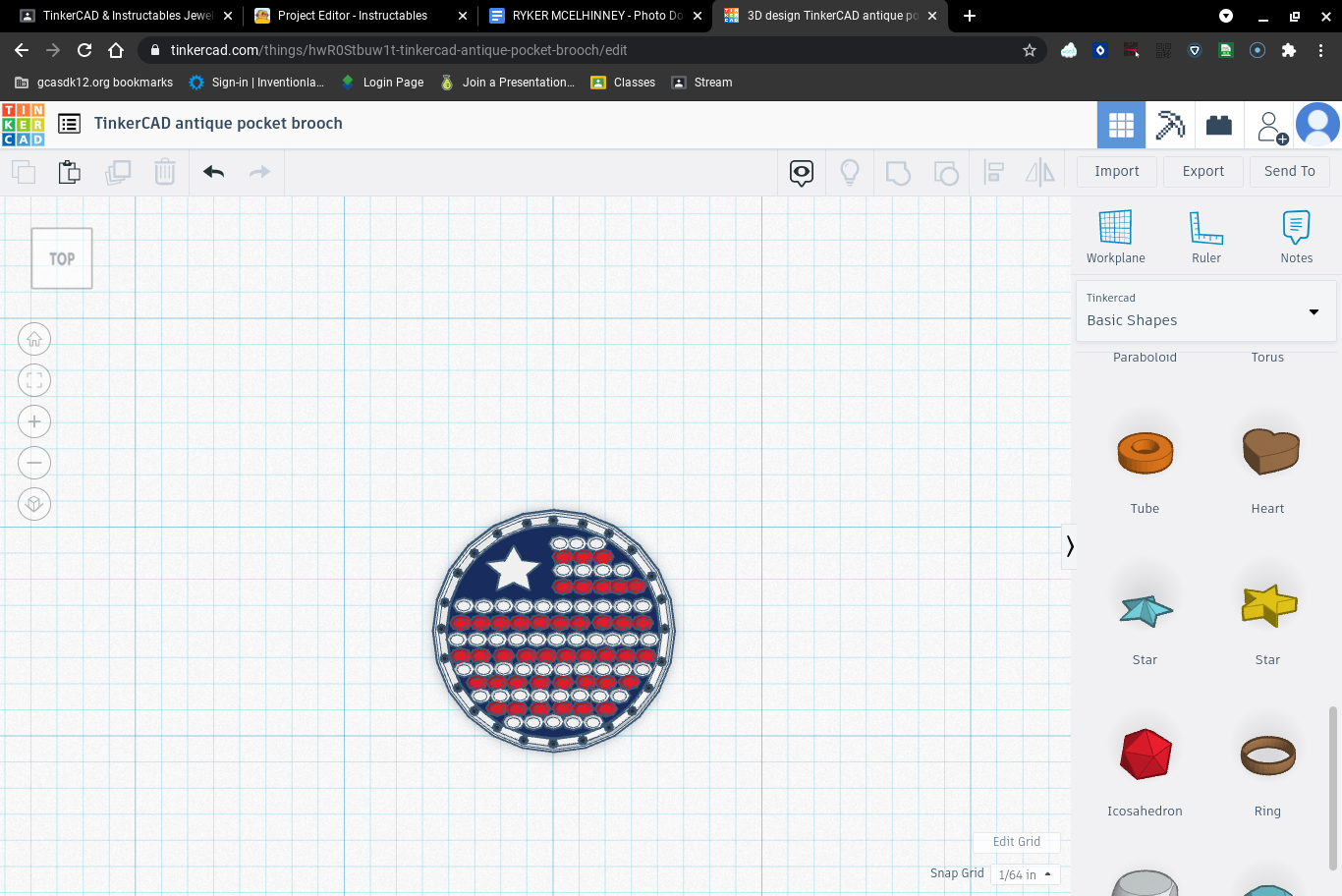Viewport: 1342px width, 896px height.
Task: Click the Edit Grid button
Action: 1016,842
